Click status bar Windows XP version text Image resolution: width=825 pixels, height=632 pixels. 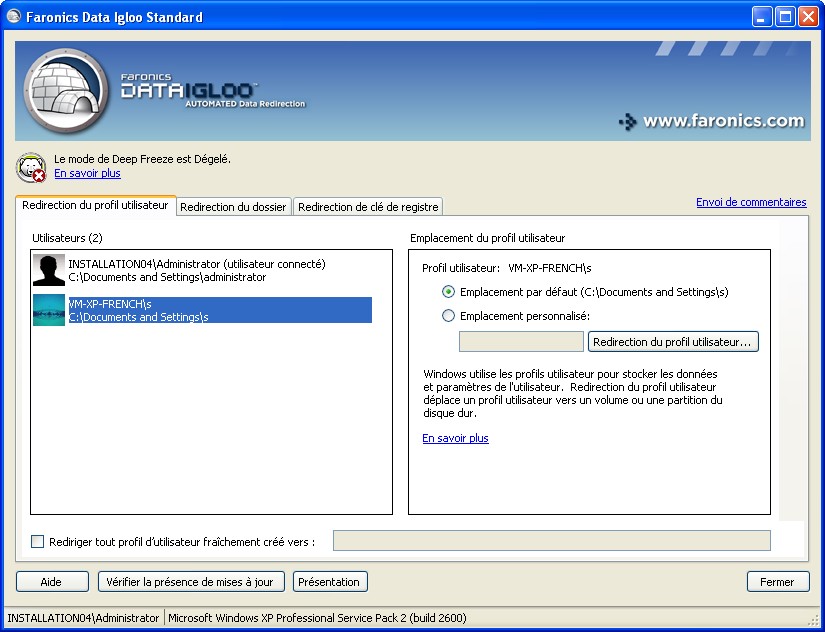tap(317, 618)
